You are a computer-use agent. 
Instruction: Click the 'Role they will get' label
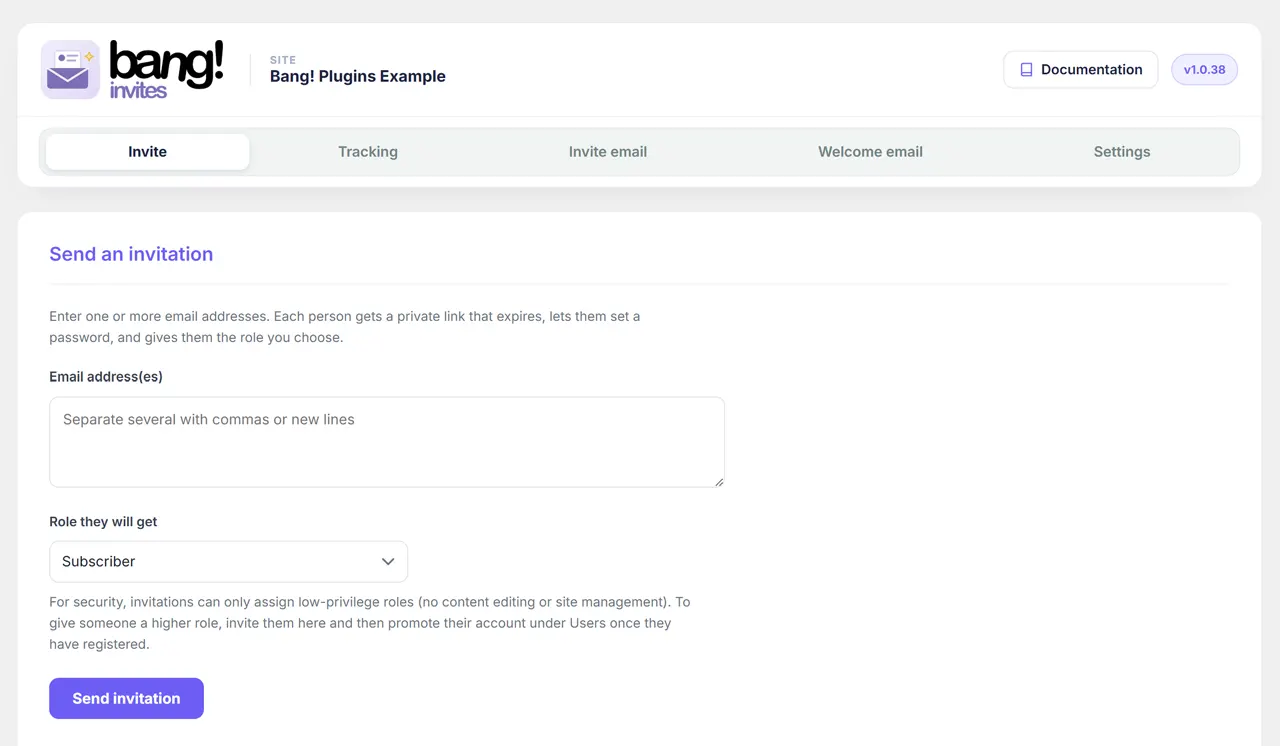[x=103, y=522]
